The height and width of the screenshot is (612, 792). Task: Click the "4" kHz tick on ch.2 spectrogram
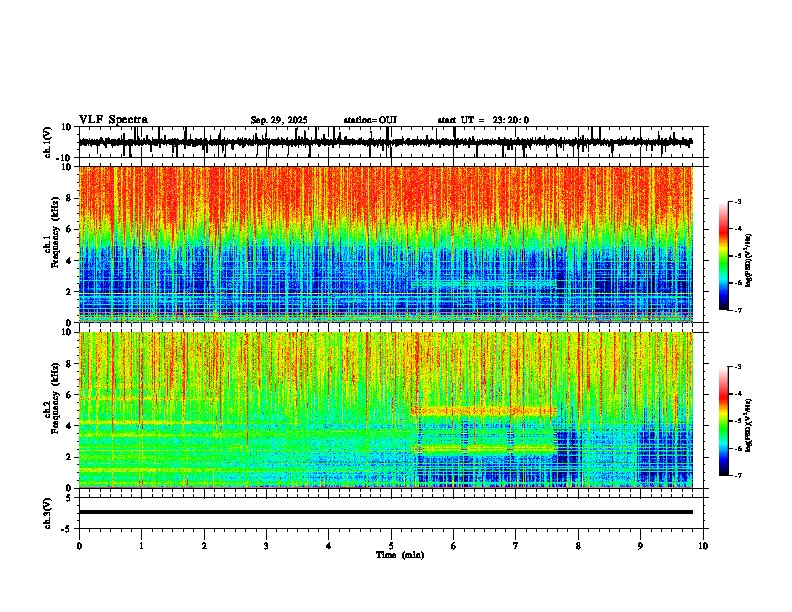70,426
